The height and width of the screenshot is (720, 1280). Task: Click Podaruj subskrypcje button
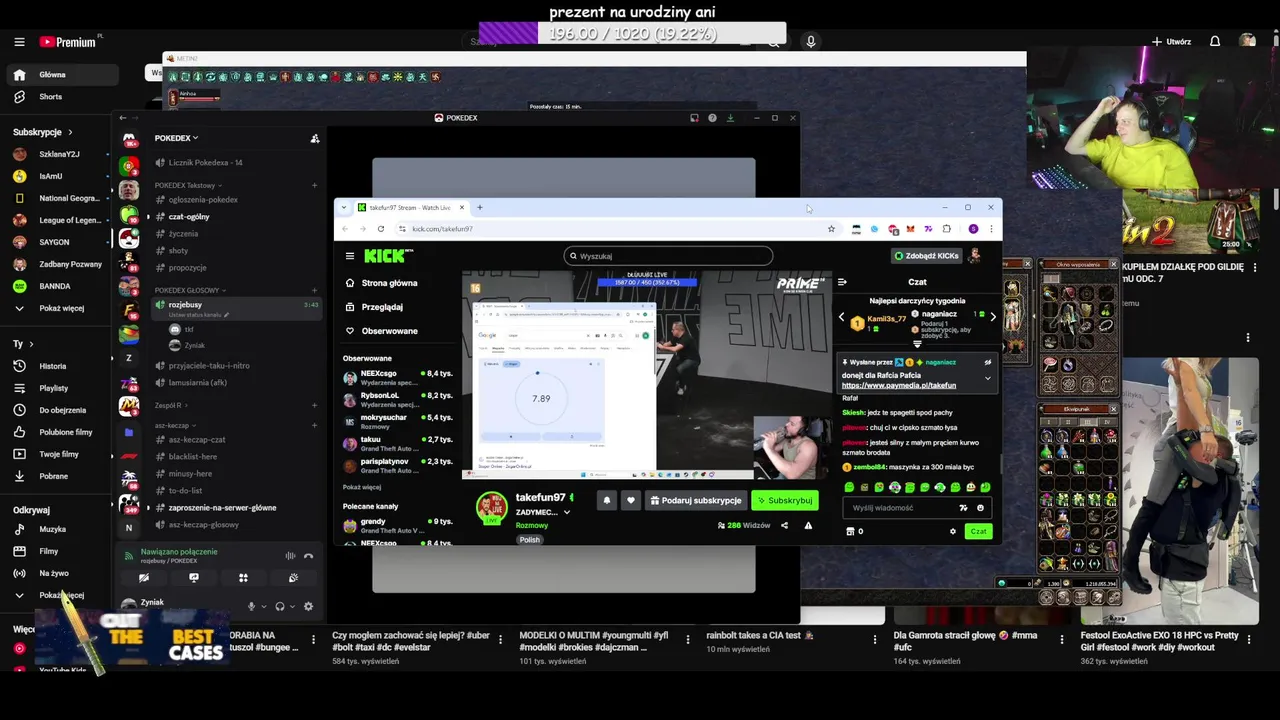pos(696,500)
